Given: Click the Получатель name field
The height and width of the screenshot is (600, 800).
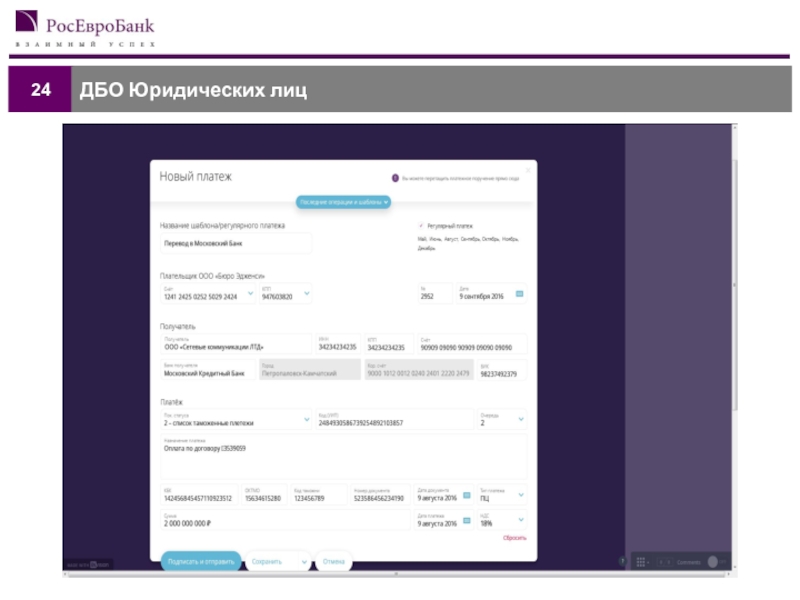Looking at the screenshot, I should point(236,344).
